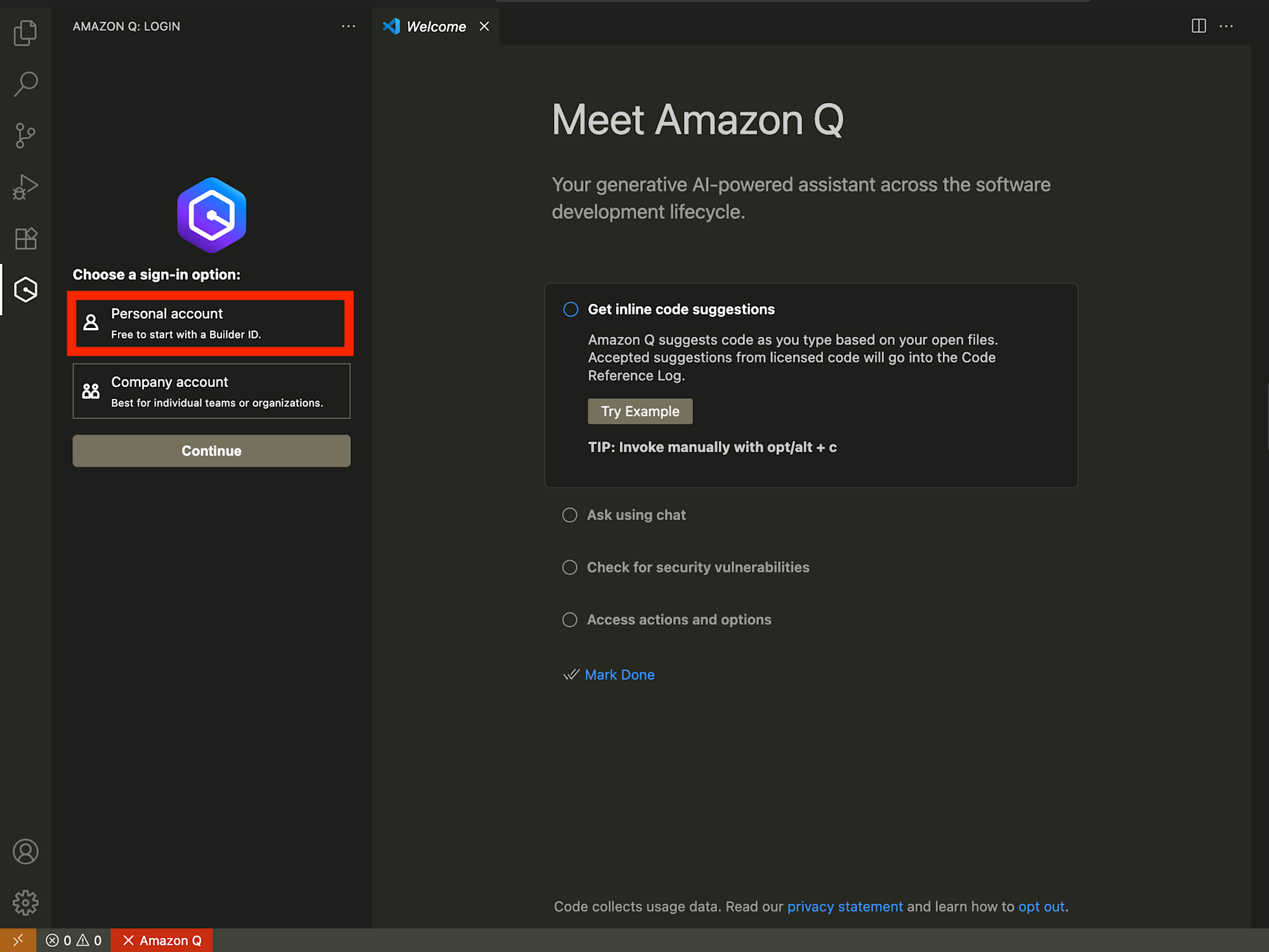
Task: Open the Source Control view
Action: click(x=25, y=135)
